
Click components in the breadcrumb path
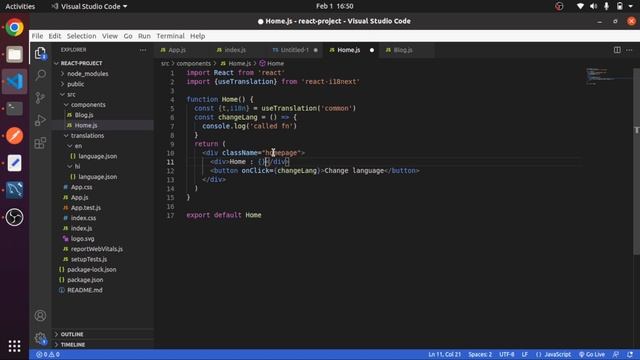point(193,63)
